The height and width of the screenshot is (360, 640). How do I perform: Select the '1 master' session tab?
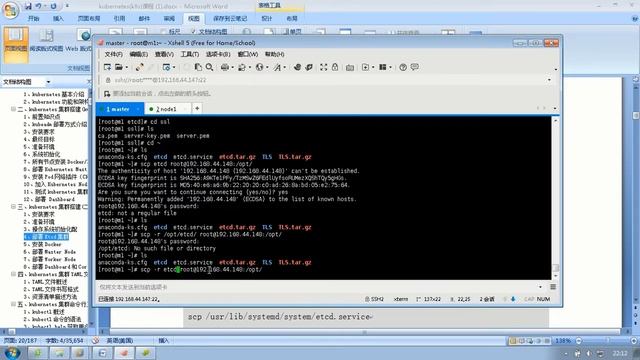pos(120,109)
